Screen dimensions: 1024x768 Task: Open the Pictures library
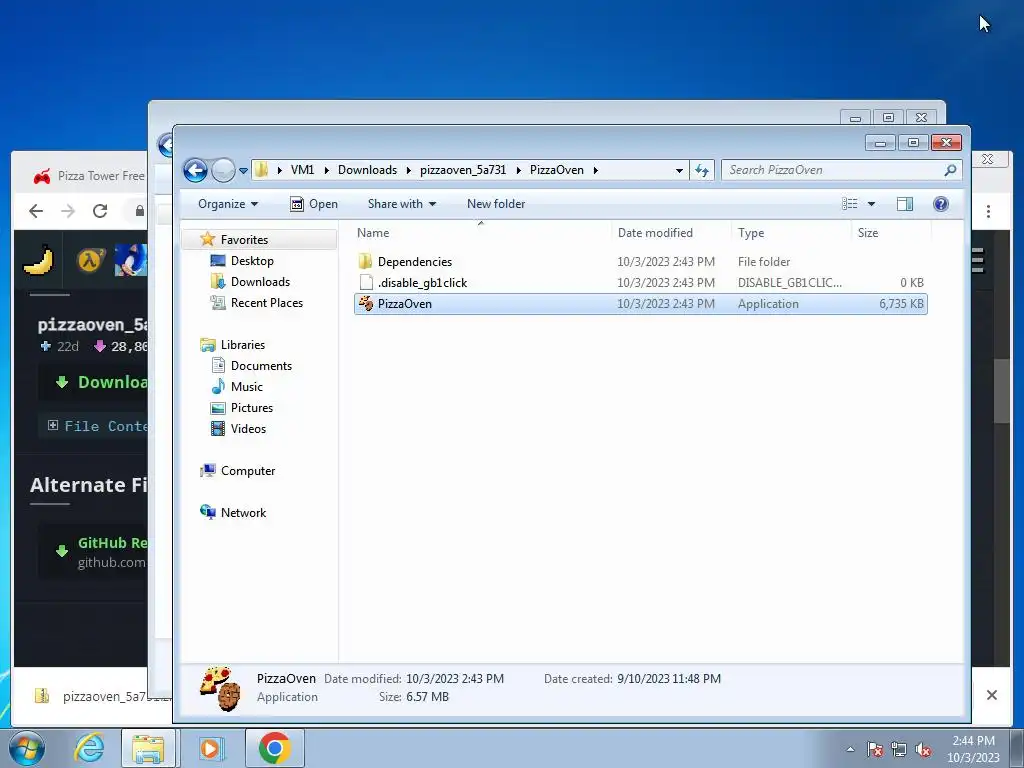click(x=251, y=408)
